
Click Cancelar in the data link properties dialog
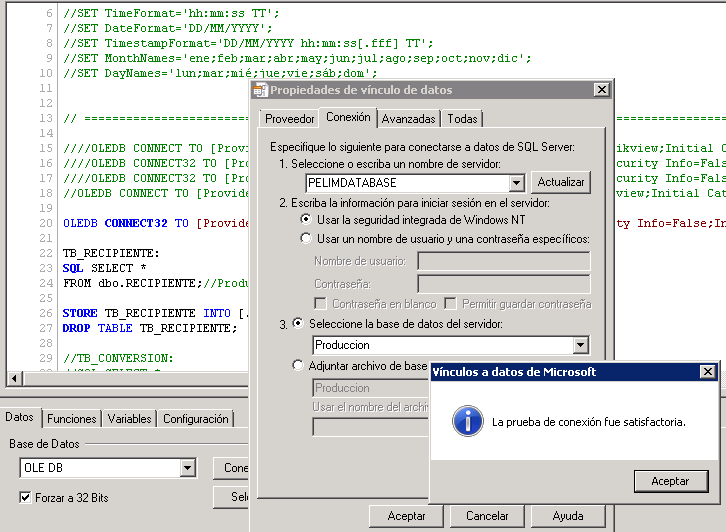(487, 516)
